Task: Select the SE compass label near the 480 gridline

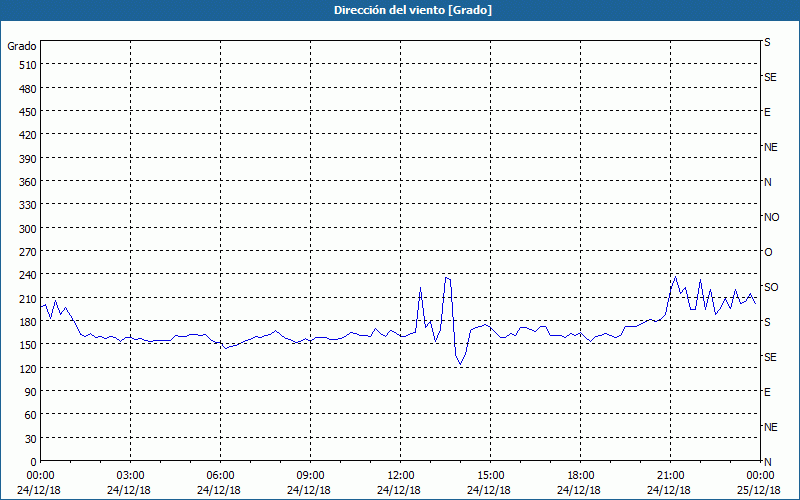Action: tap(770, 77)
